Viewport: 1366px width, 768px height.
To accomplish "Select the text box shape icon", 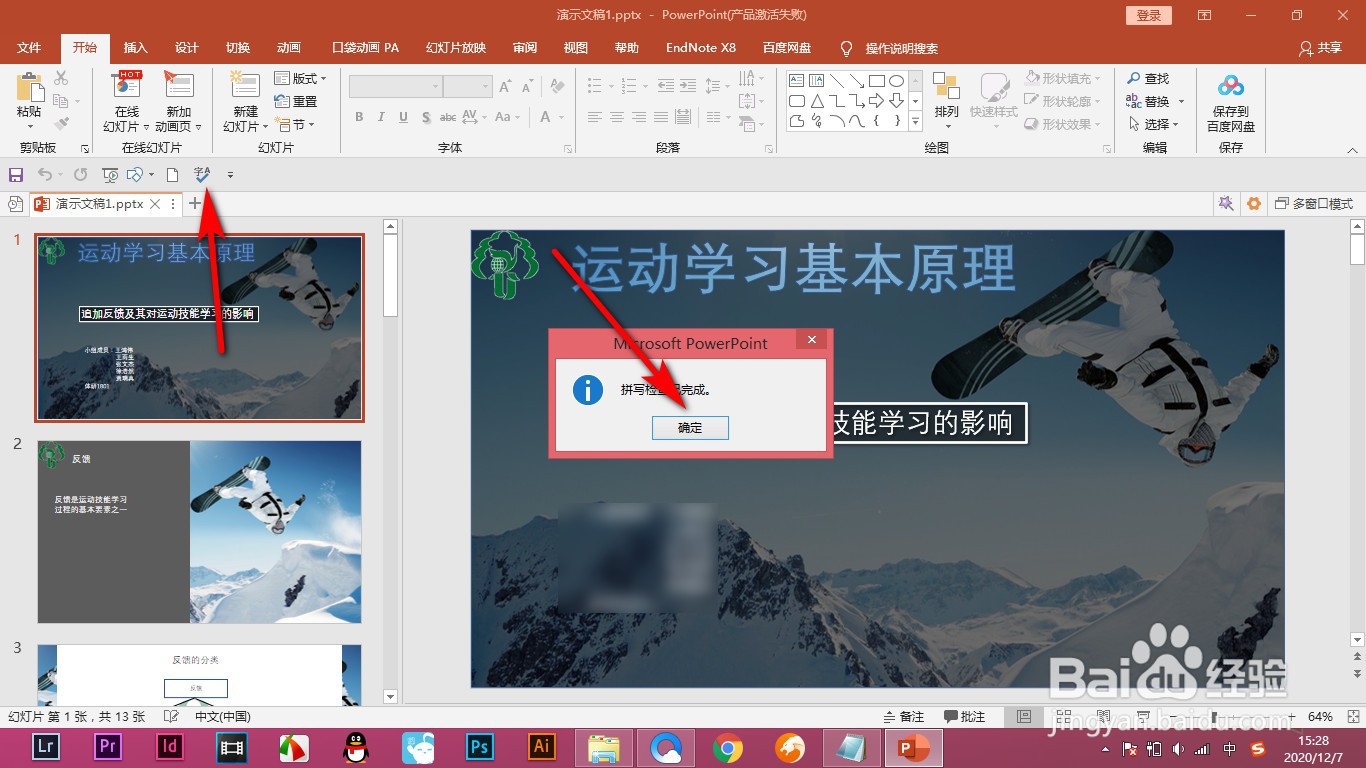I will pyautogui.click(x=797, y=81).
